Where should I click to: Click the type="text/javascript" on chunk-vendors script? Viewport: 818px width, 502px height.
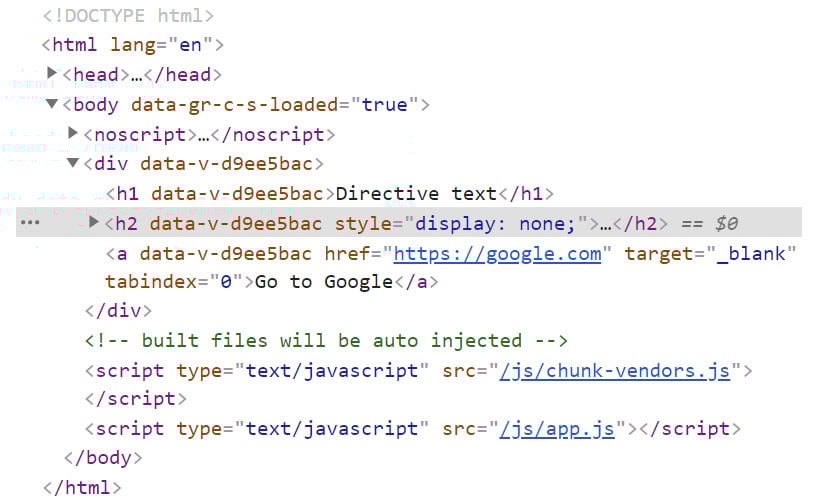tap(303, 371)
